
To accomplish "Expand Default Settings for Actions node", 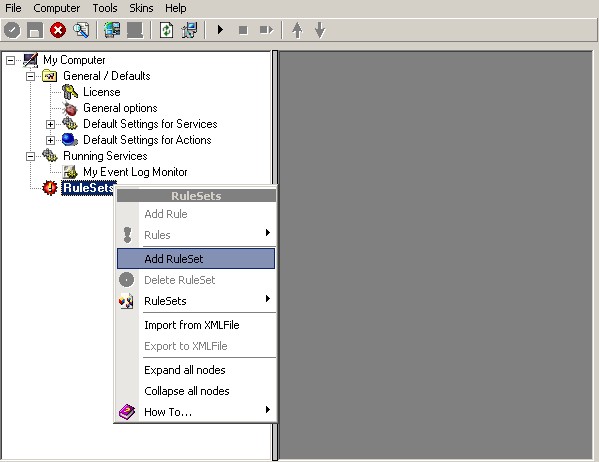I will point(50,140).
